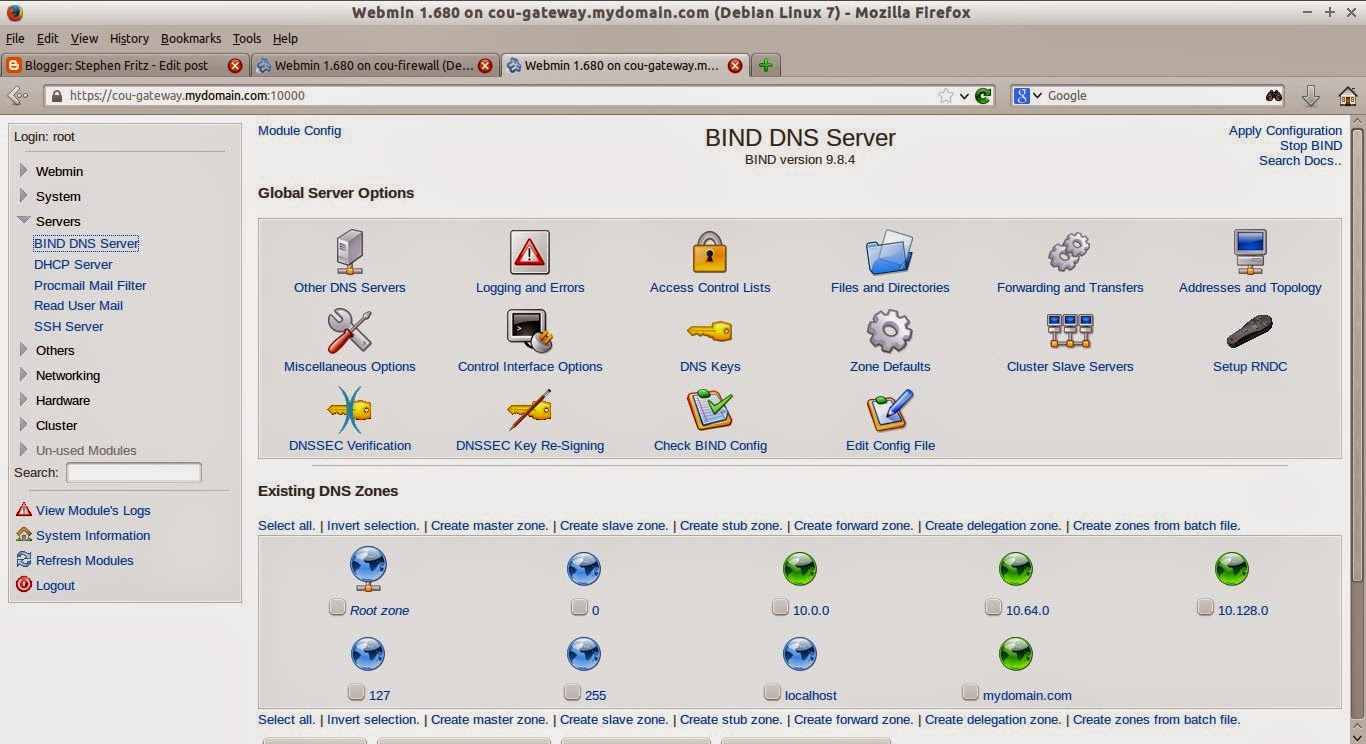The width and height of the screenshot is (1366, 744).
Task: Open the Setup RNDC remote icon
Action: [1250, 331]
